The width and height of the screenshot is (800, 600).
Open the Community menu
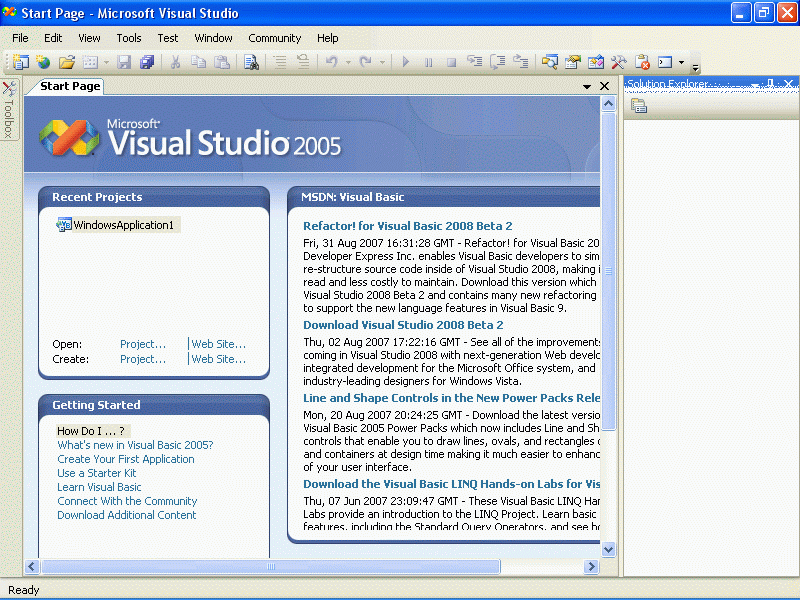pyautogui.click(x=274, y=38)
